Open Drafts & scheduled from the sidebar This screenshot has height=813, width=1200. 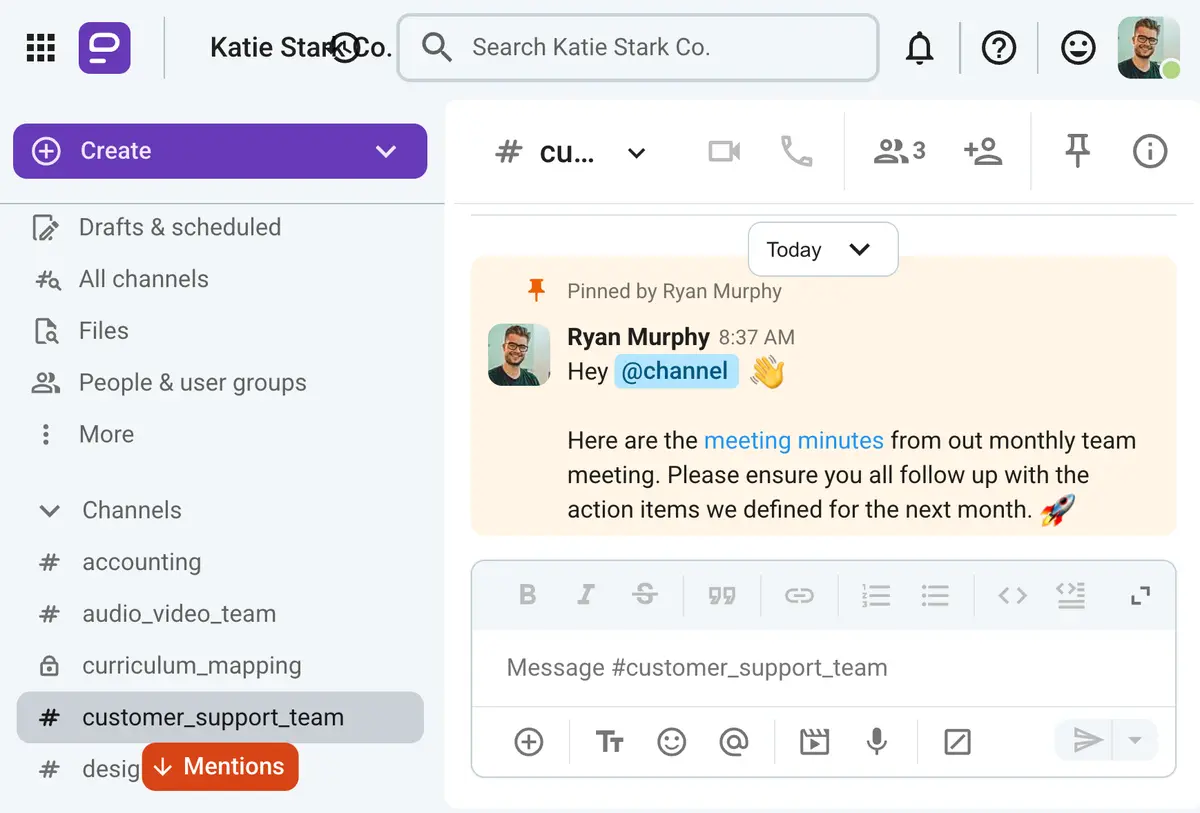point(179,227)
